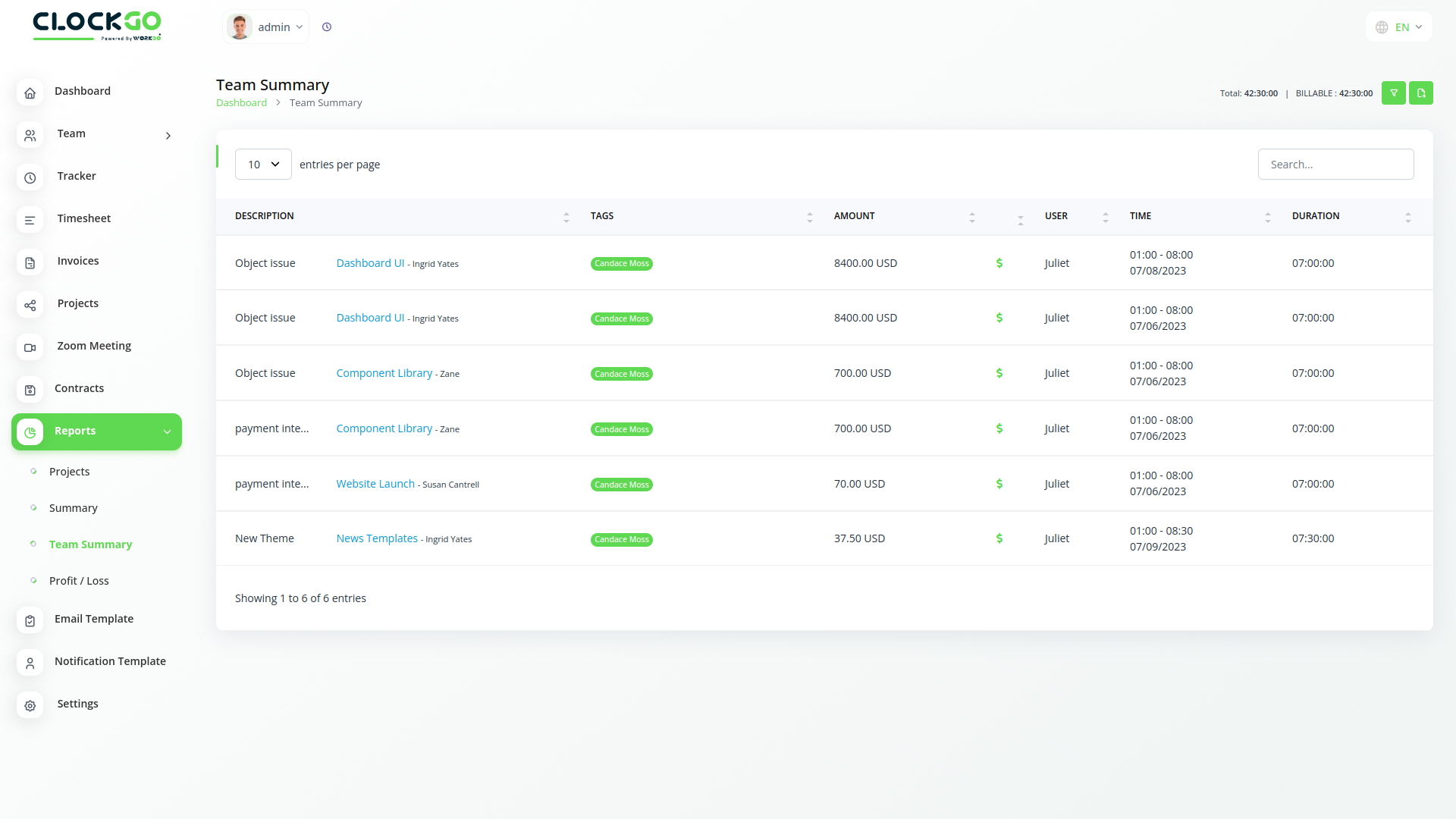Image resolution: width=1456 pixels, height=819 pixels.
Task: Go to Invoices in the sidebar
Action: point(77,261)
